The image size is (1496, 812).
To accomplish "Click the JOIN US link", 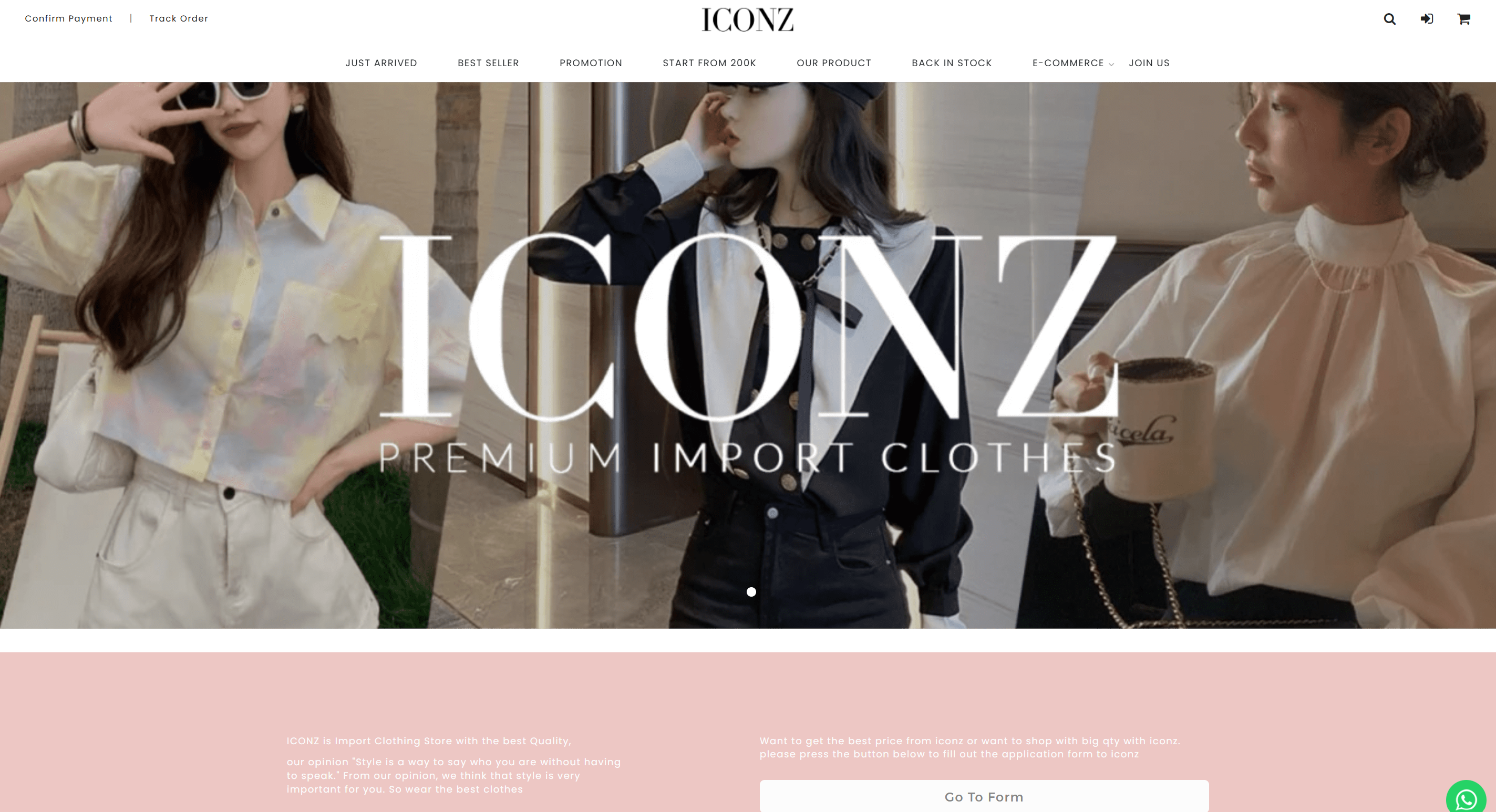I will coord(1149,63).
